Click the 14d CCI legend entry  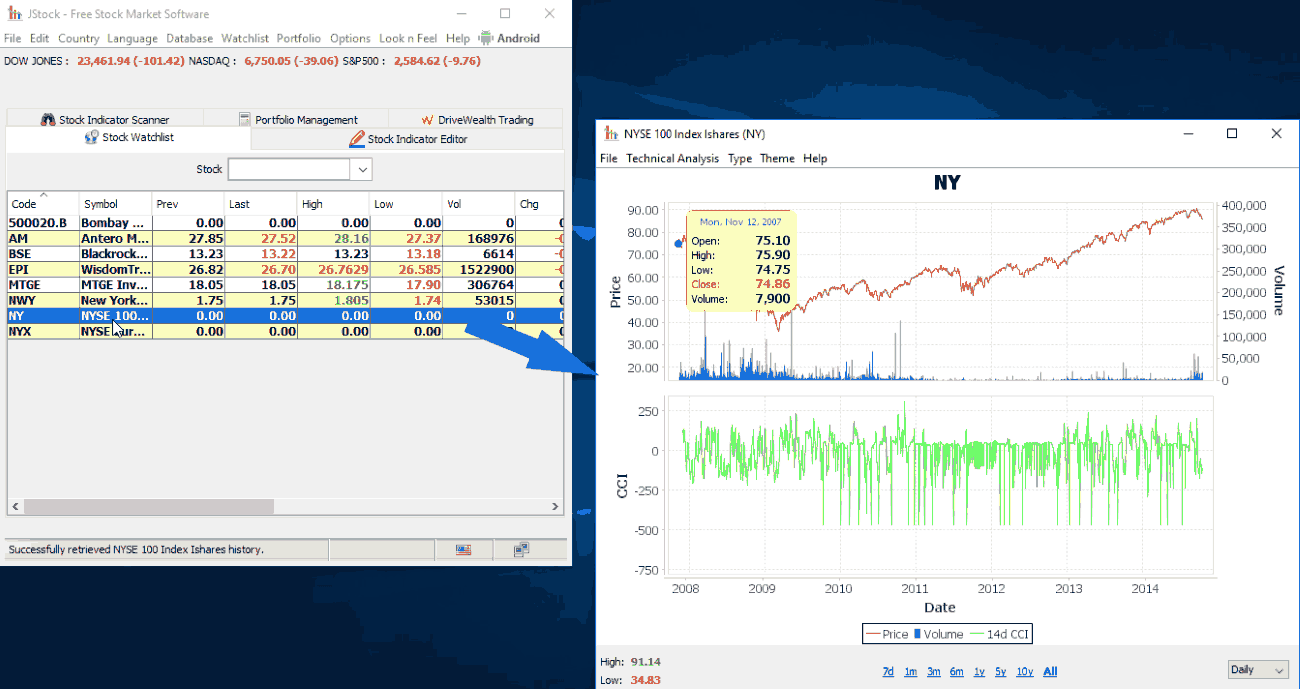pyautogui.click(x=999, y=634)
